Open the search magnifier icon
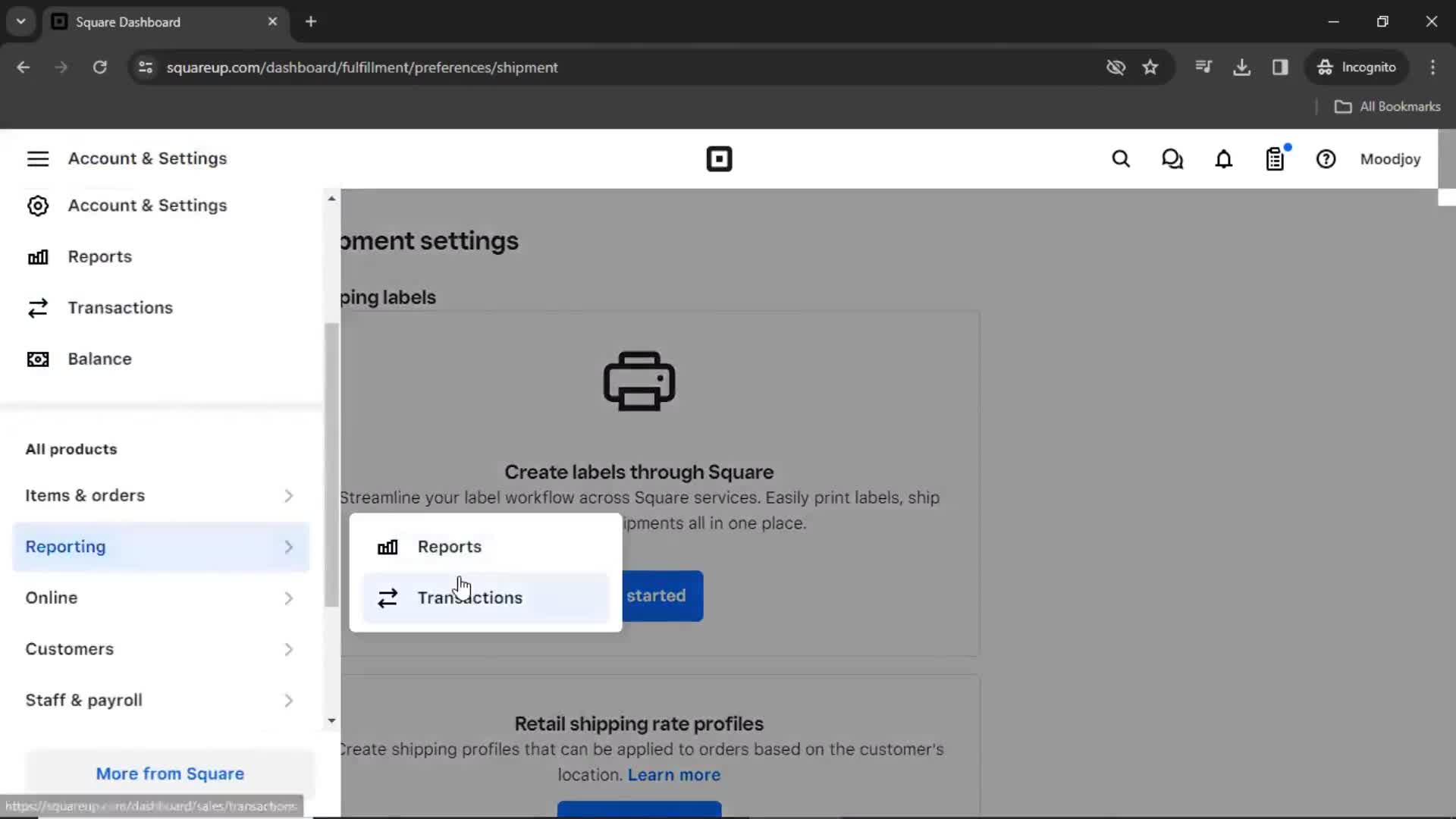 1121,159
